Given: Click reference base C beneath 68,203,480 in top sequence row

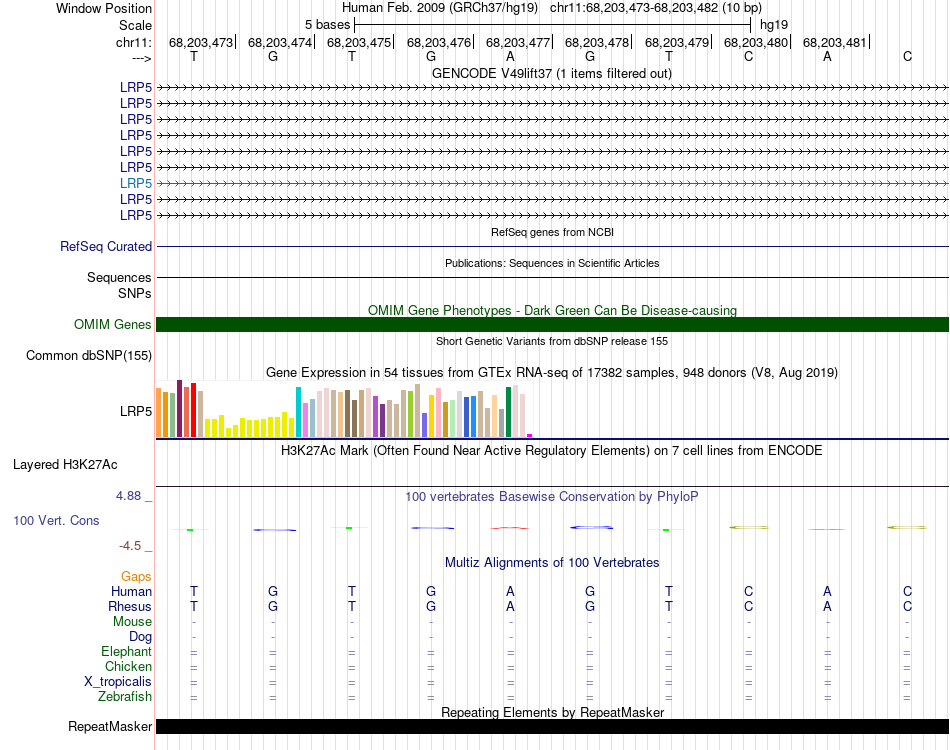Looking at the screenshot, I should tap(748, 56).
